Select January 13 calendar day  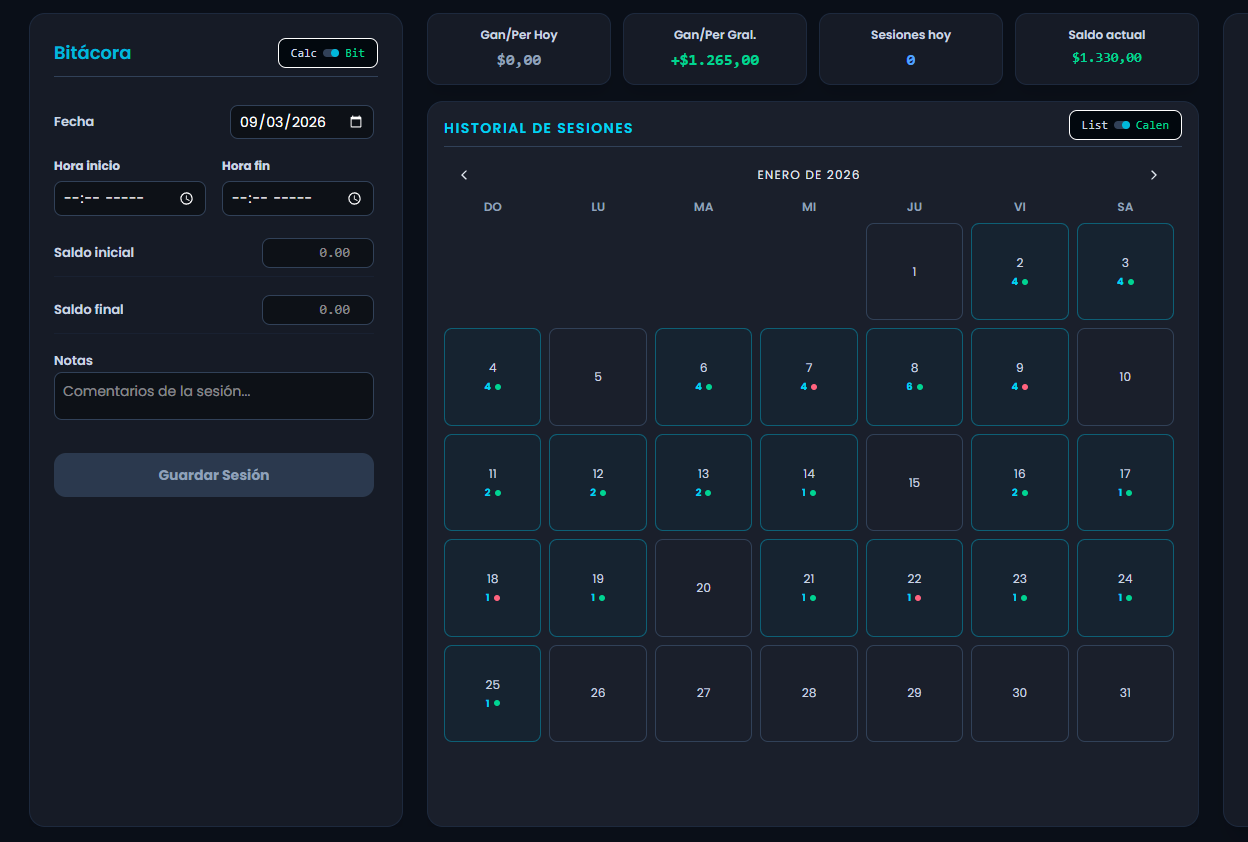tap(703, 482)
